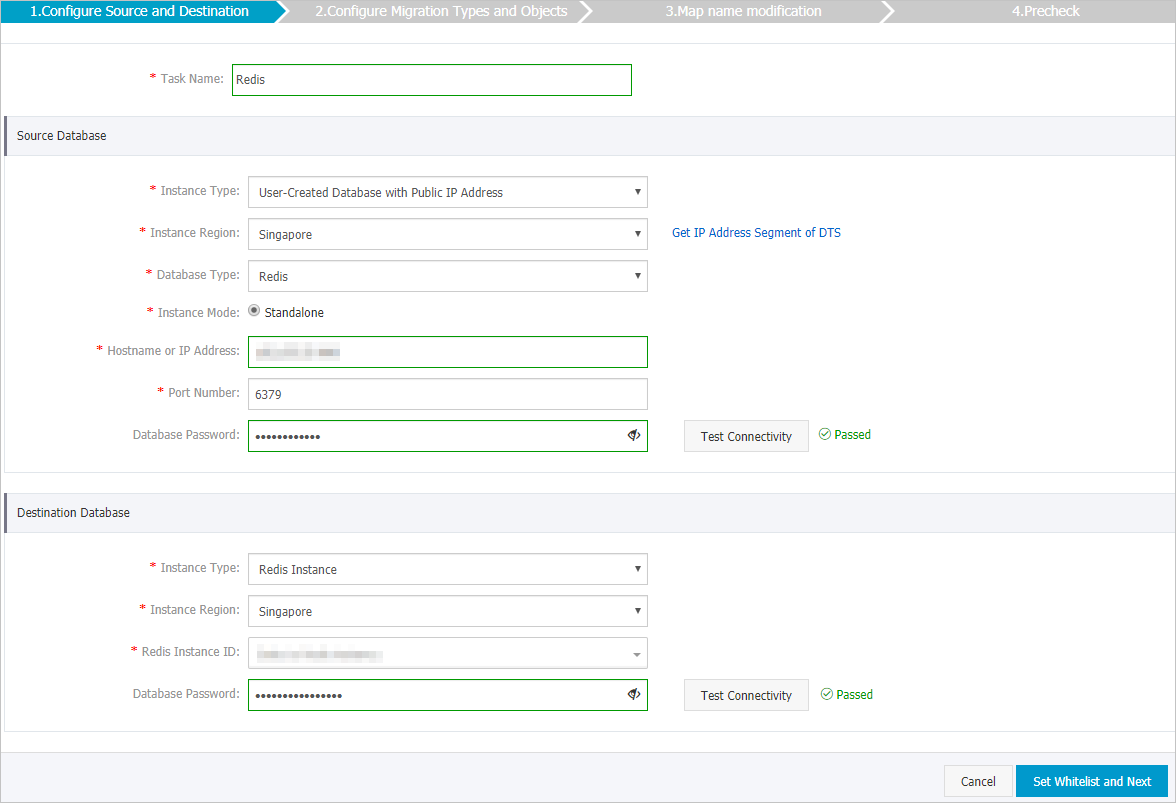Click dropdown arrow on destination Instance Type field

click(x=637, y=569)
